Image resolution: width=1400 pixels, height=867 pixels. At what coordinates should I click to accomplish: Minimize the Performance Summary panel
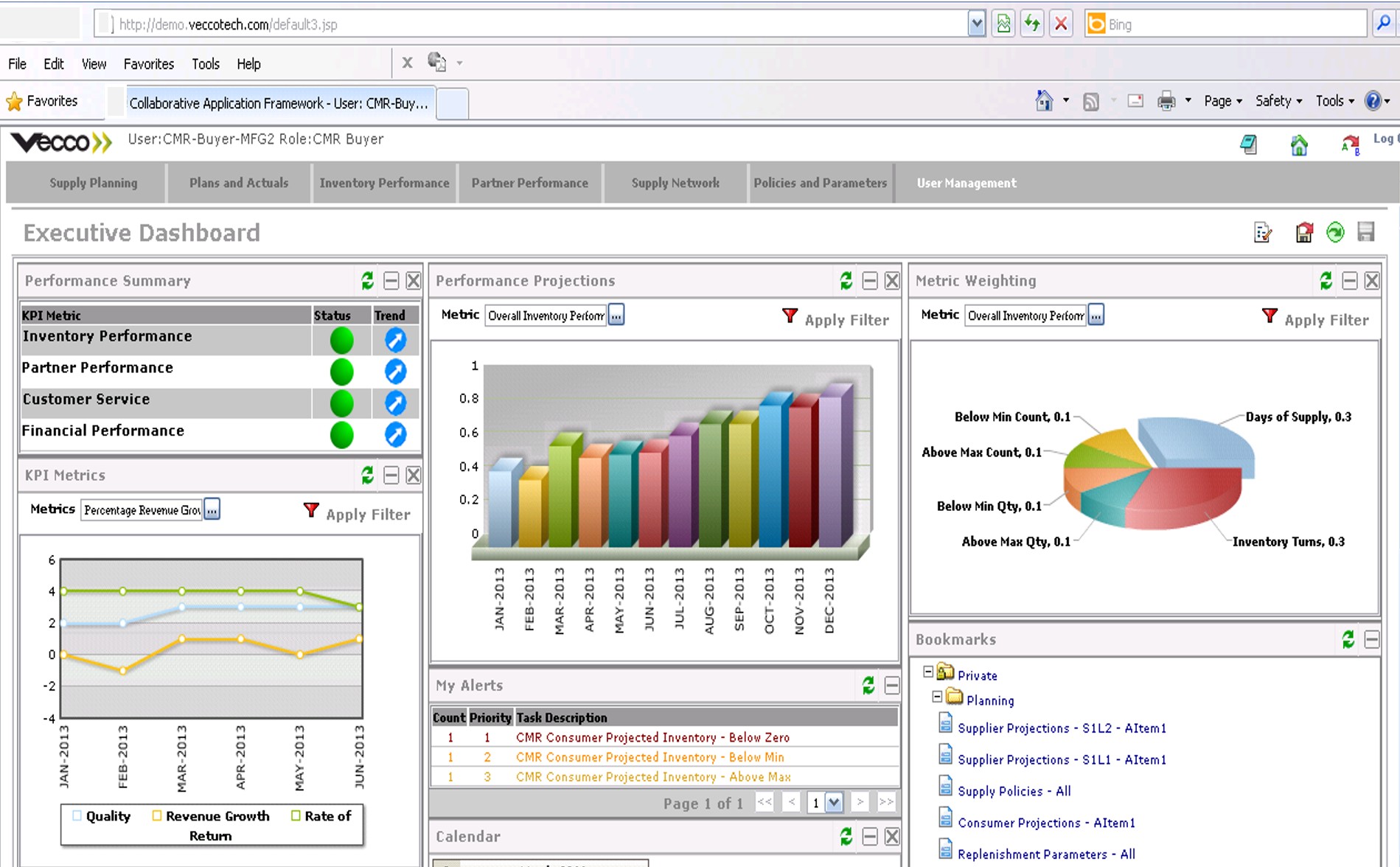point(391,281)
